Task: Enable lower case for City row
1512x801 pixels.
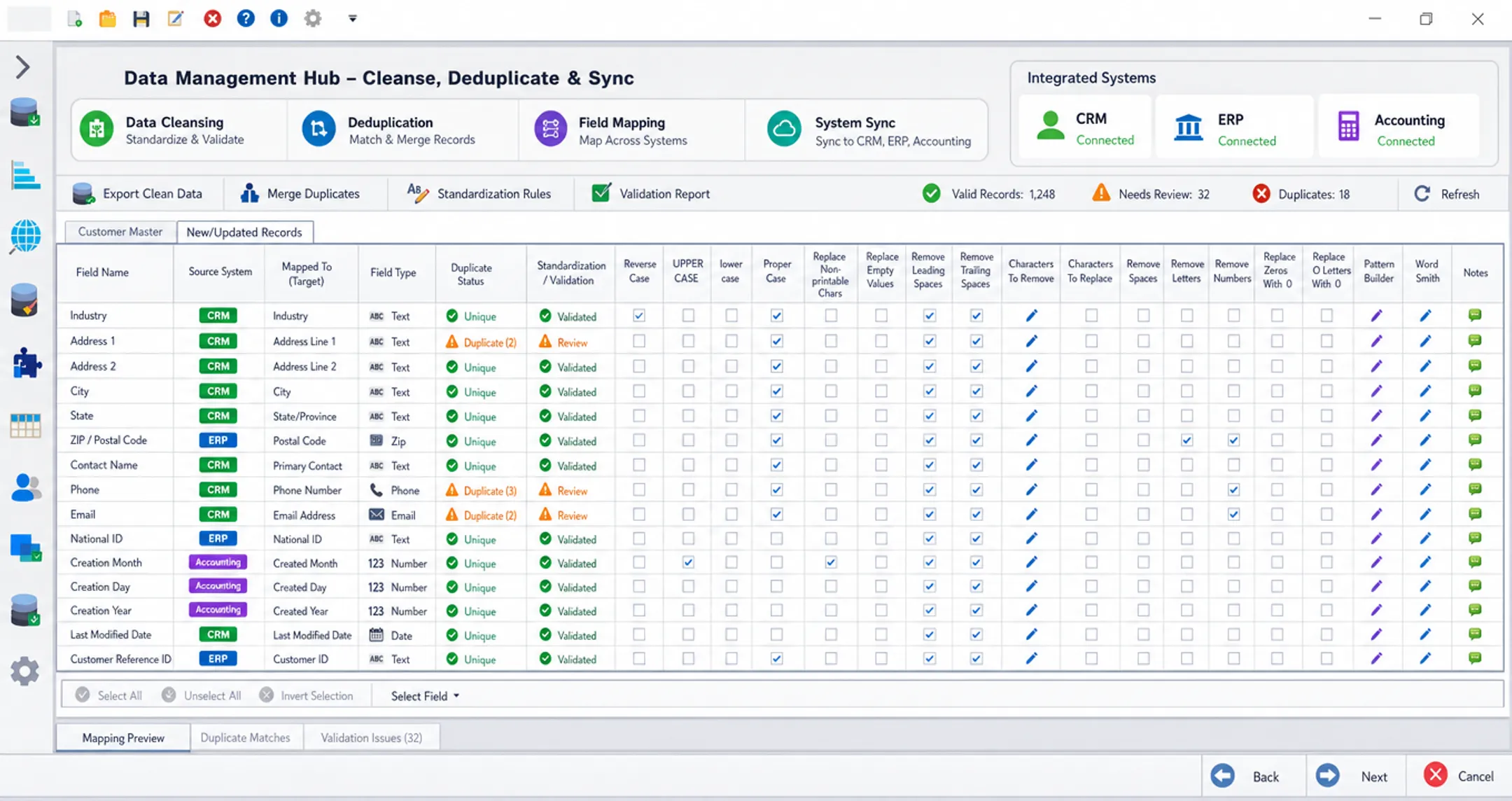Action: (x=731, y=391)
